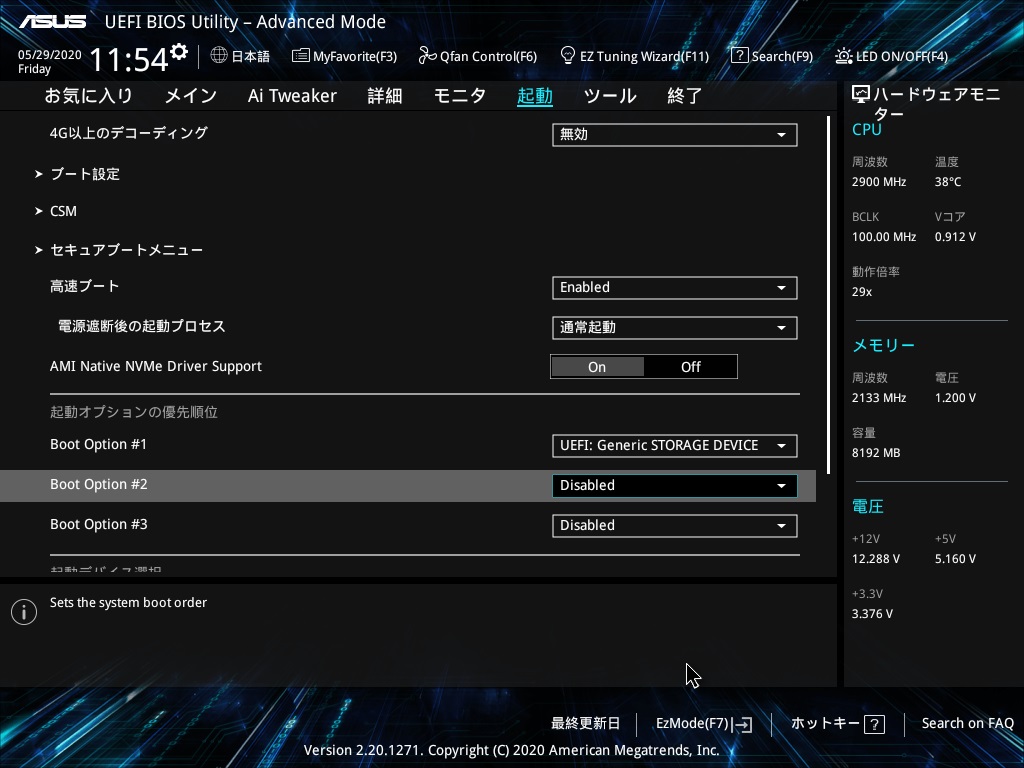This screenshot has height=768, width=1024.
Task: Click the 12.288 V voltage value
Action: point(876,559)
